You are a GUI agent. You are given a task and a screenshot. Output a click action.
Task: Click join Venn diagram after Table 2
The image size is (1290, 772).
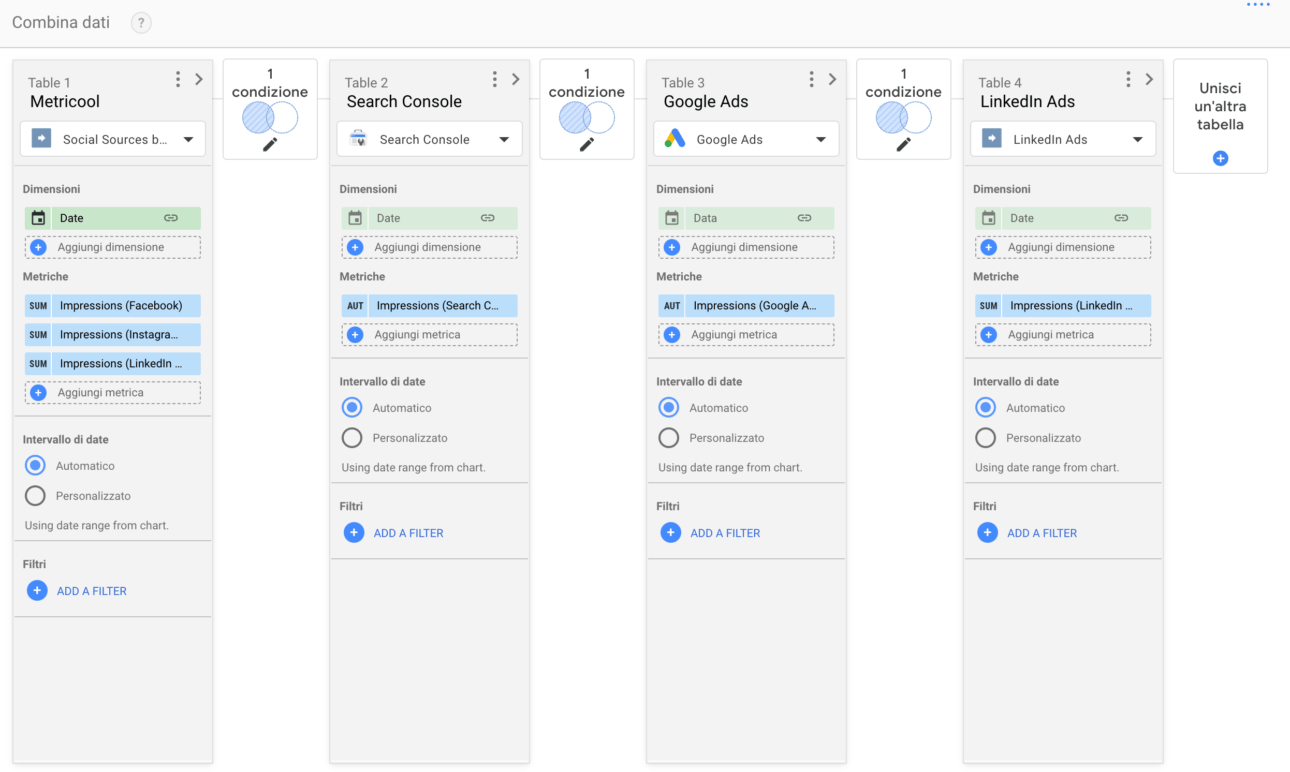587,118
